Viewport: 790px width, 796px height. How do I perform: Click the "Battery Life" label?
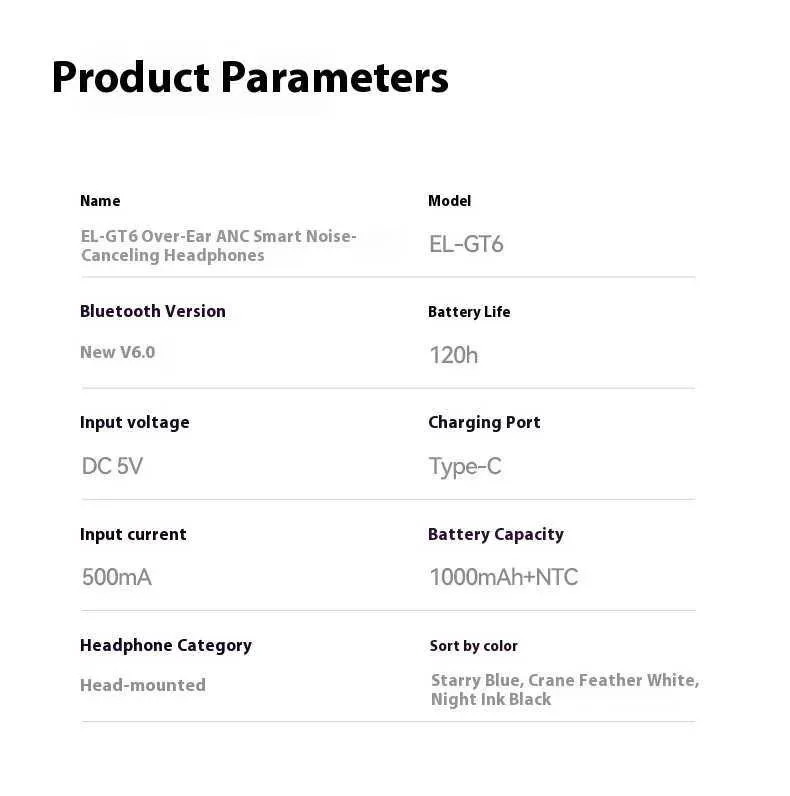(x=469, y=312)
